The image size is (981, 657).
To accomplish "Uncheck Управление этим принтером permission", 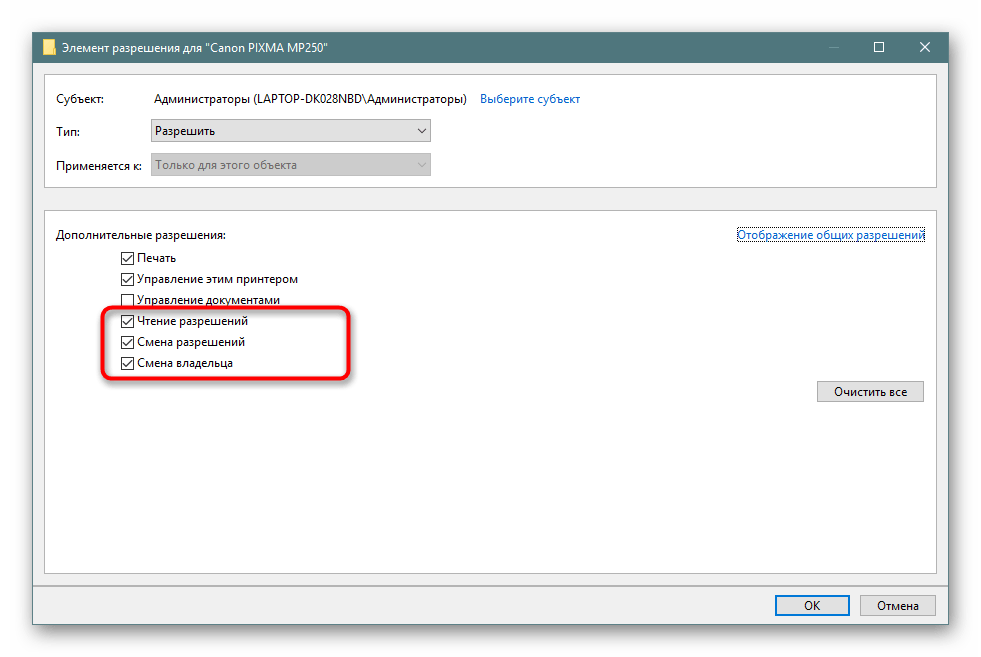I will (x=127, y=280).
